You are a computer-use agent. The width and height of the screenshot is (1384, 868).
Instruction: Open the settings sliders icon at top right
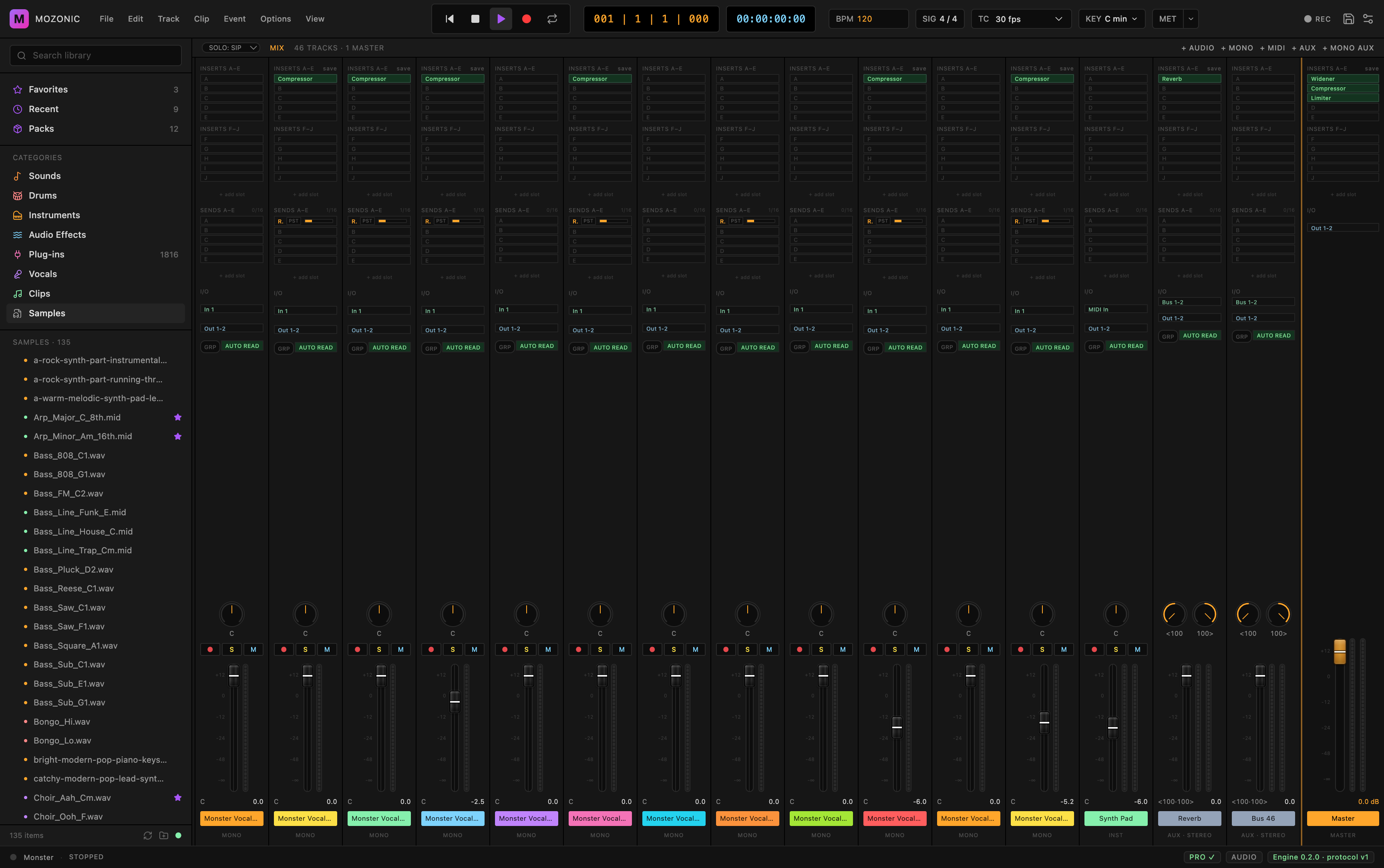pyautogui.click(x=1368, y=19)
